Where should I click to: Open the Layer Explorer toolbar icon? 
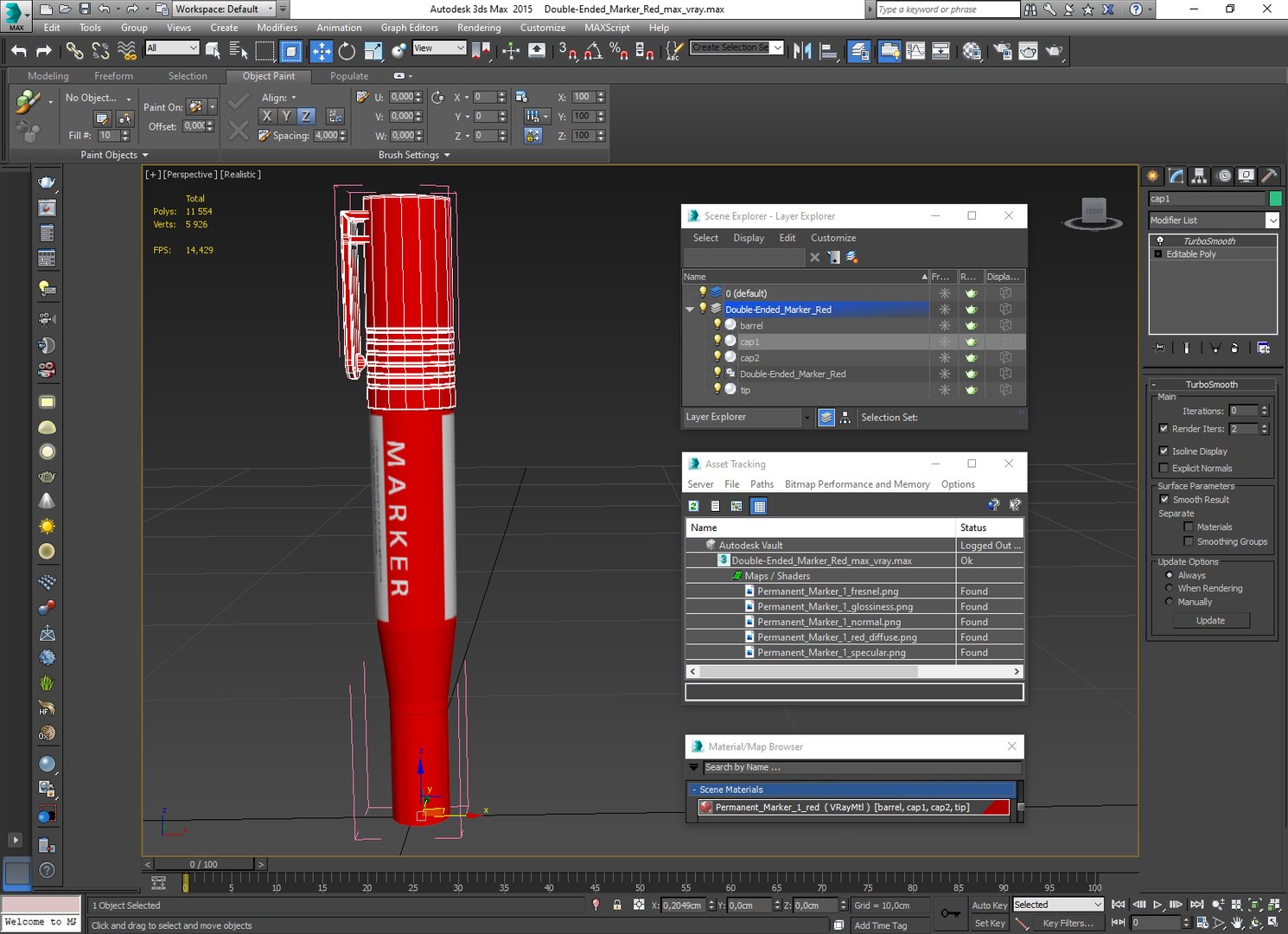858,51
